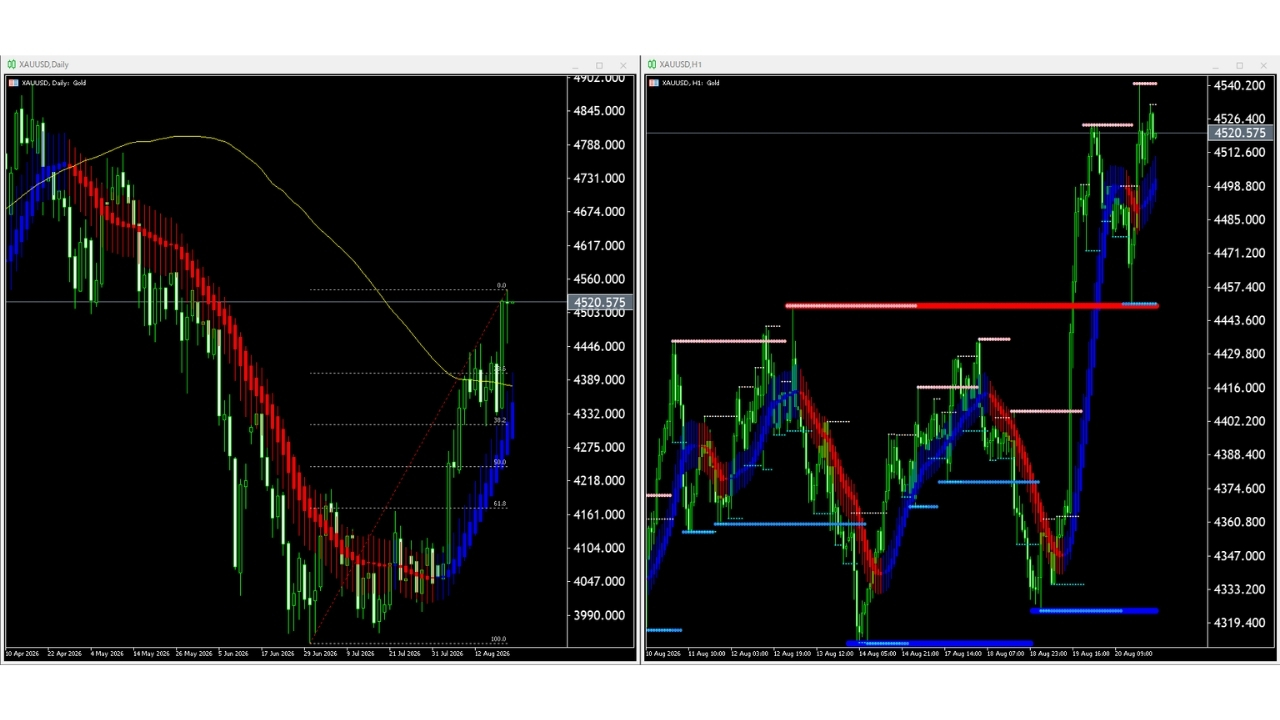Click the one-click trading icon on Daily chart
The width and height of the screenshot is (1280, 720).
13,83
